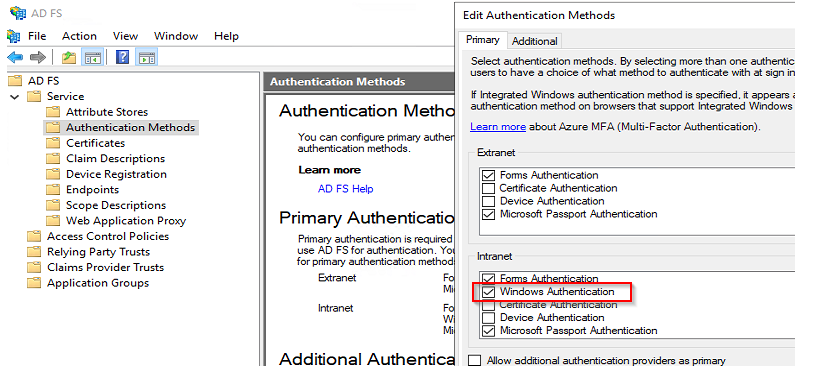
Task: Follow the Learn more Azure MFA link
Action: pyautogui.click(x=498, y=127)
